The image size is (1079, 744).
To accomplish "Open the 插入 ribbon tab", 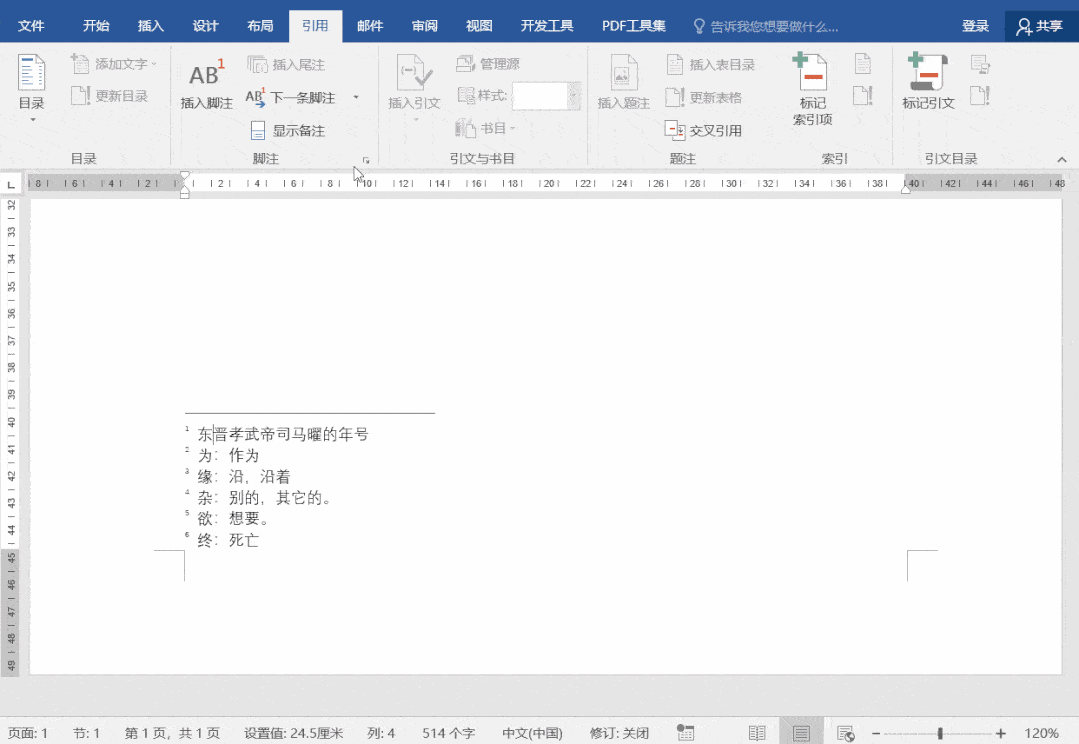I will pyautogui.click(x=151, y=26).
